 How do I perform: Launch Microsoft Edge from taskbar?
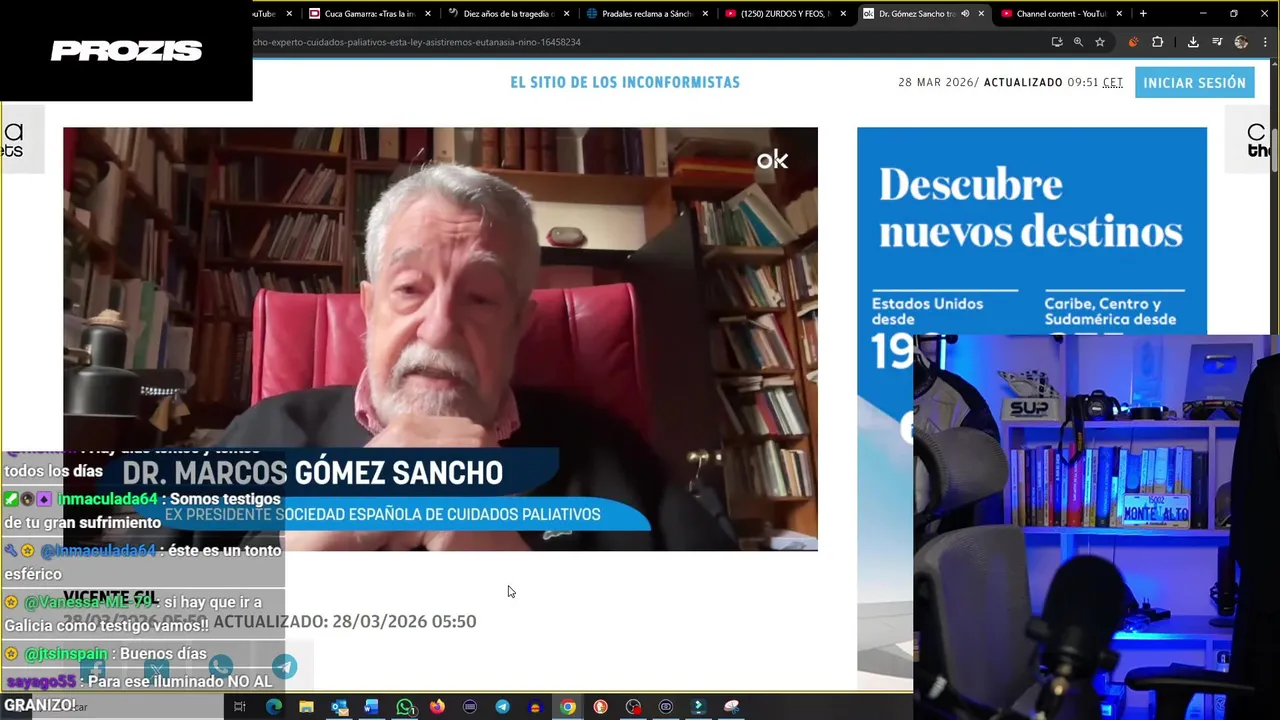click(x=273, y=707)
